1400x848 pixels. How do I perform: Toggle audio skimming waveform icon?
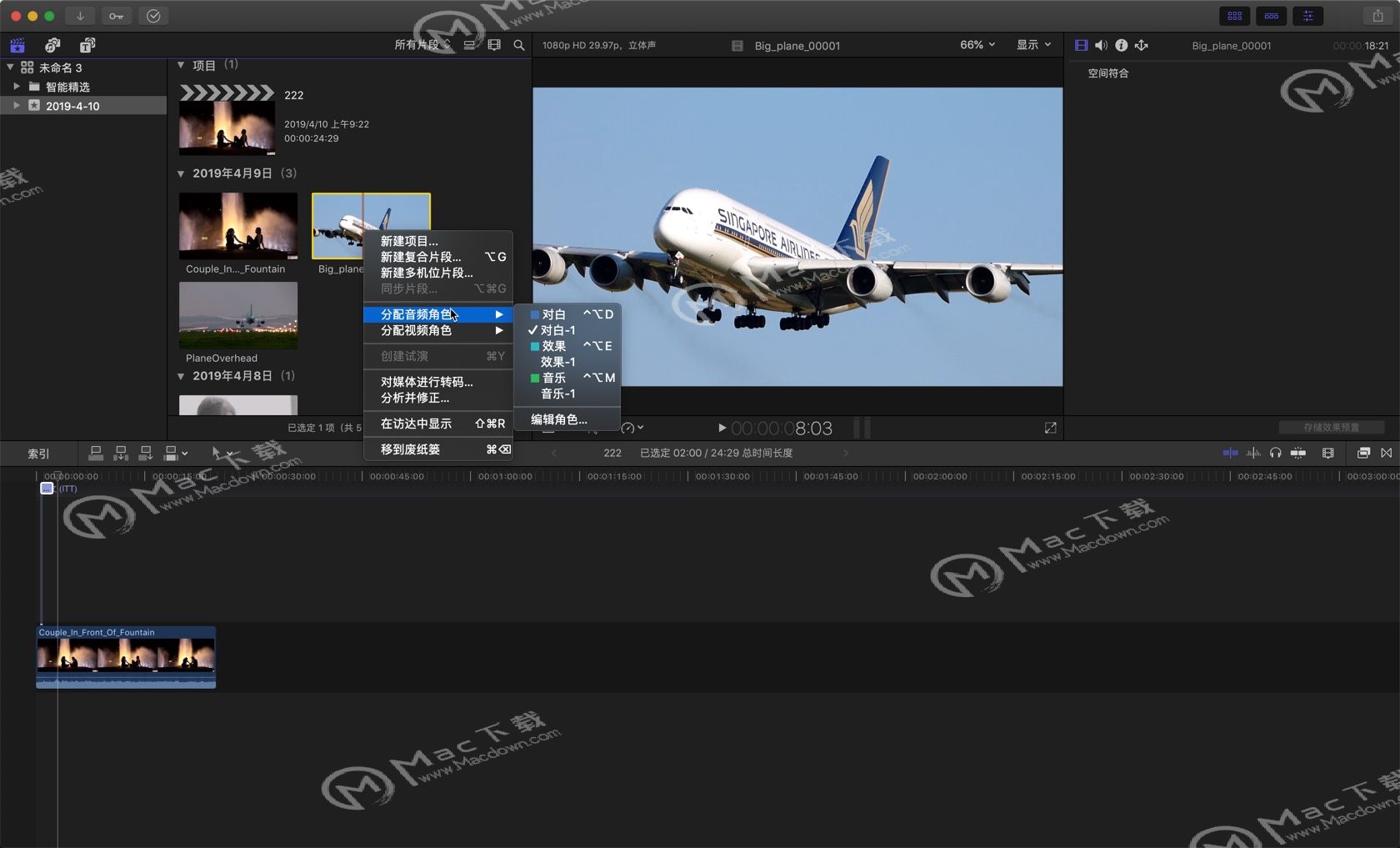1253,453
